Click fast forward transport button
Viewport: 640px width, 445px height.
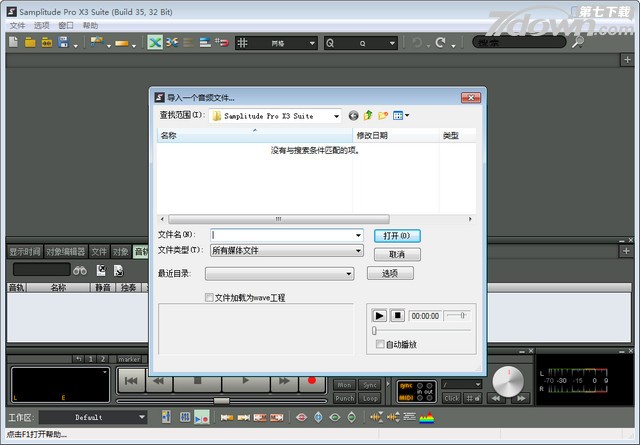click(x=284, y=380)
